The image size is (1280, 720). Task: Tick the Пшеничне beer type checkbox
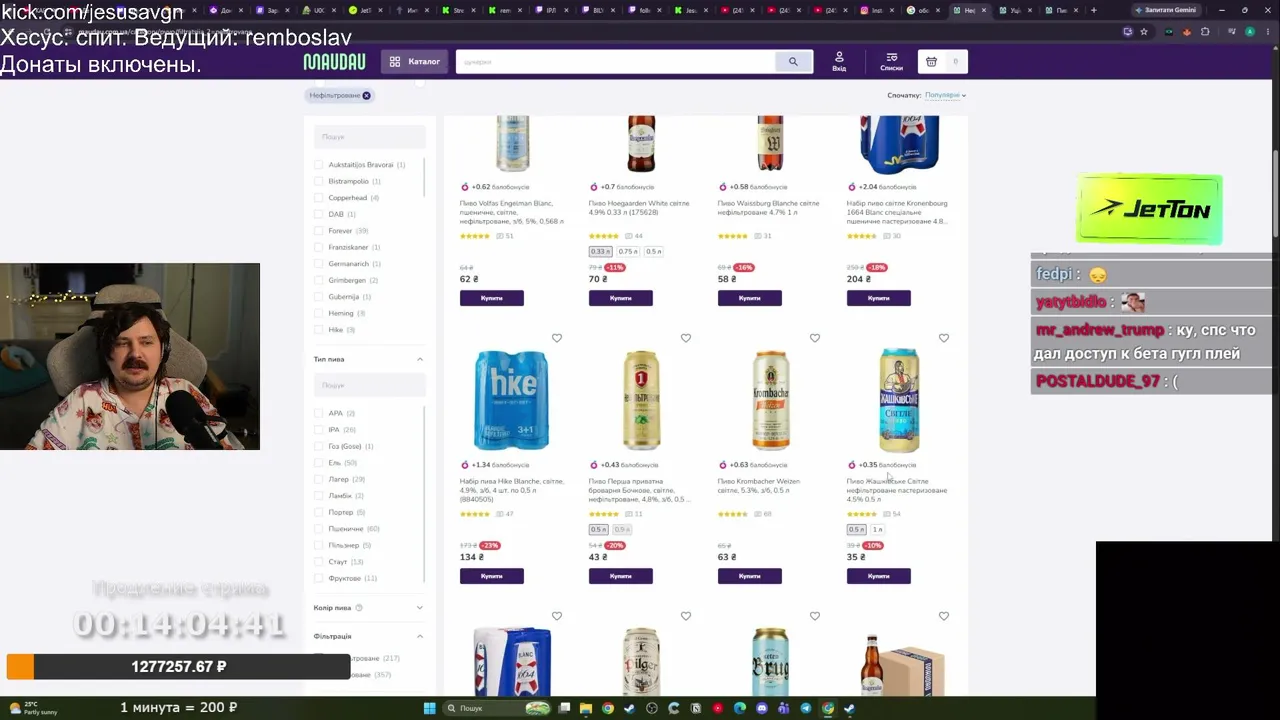point(319,529)
